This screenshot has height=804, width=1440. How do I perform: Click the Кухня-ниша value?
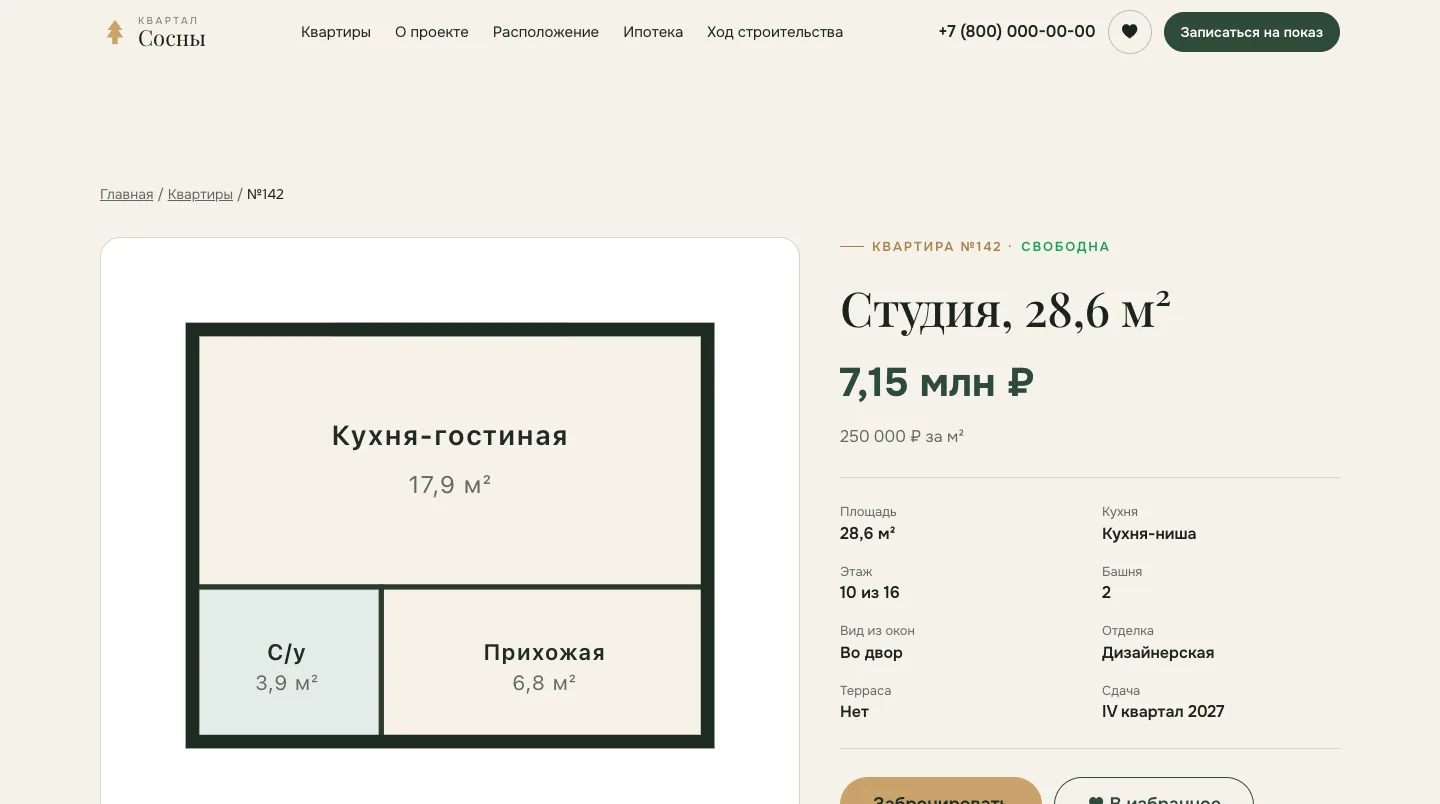point(1149,534)
